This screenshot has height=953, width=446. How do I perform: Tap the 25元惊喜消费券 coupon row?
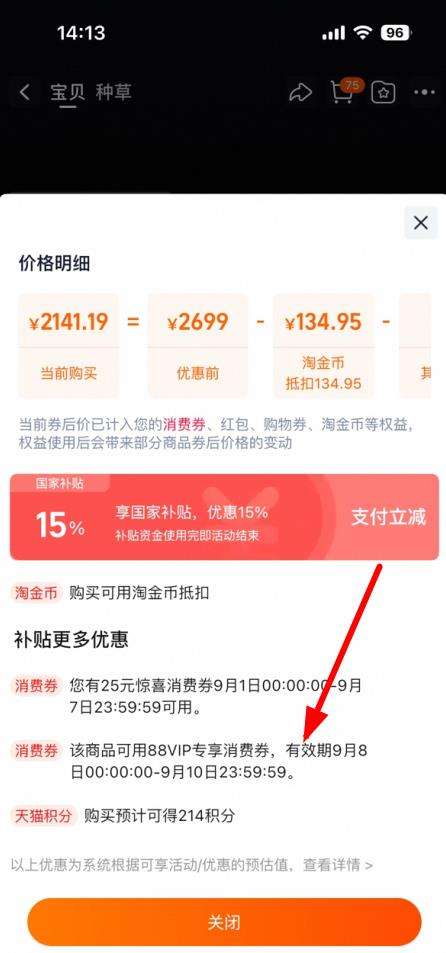(x=188, y=697)
